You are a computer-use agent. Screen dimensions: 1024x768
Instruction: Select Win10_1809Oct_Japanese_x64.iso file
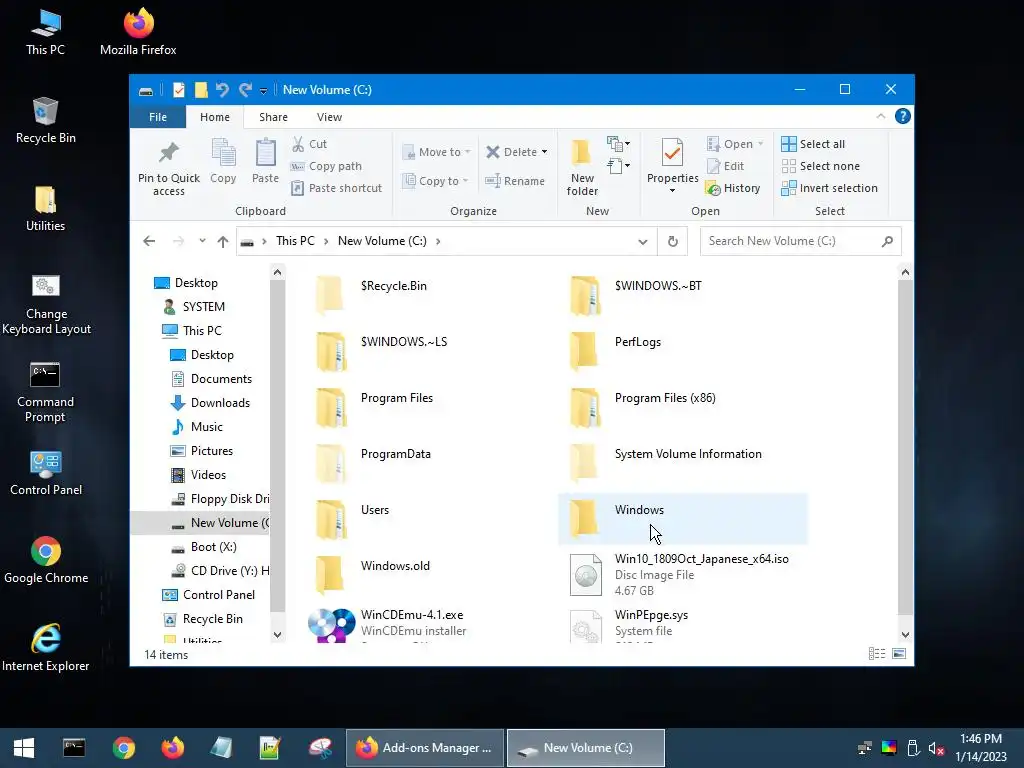click(683, 575)
